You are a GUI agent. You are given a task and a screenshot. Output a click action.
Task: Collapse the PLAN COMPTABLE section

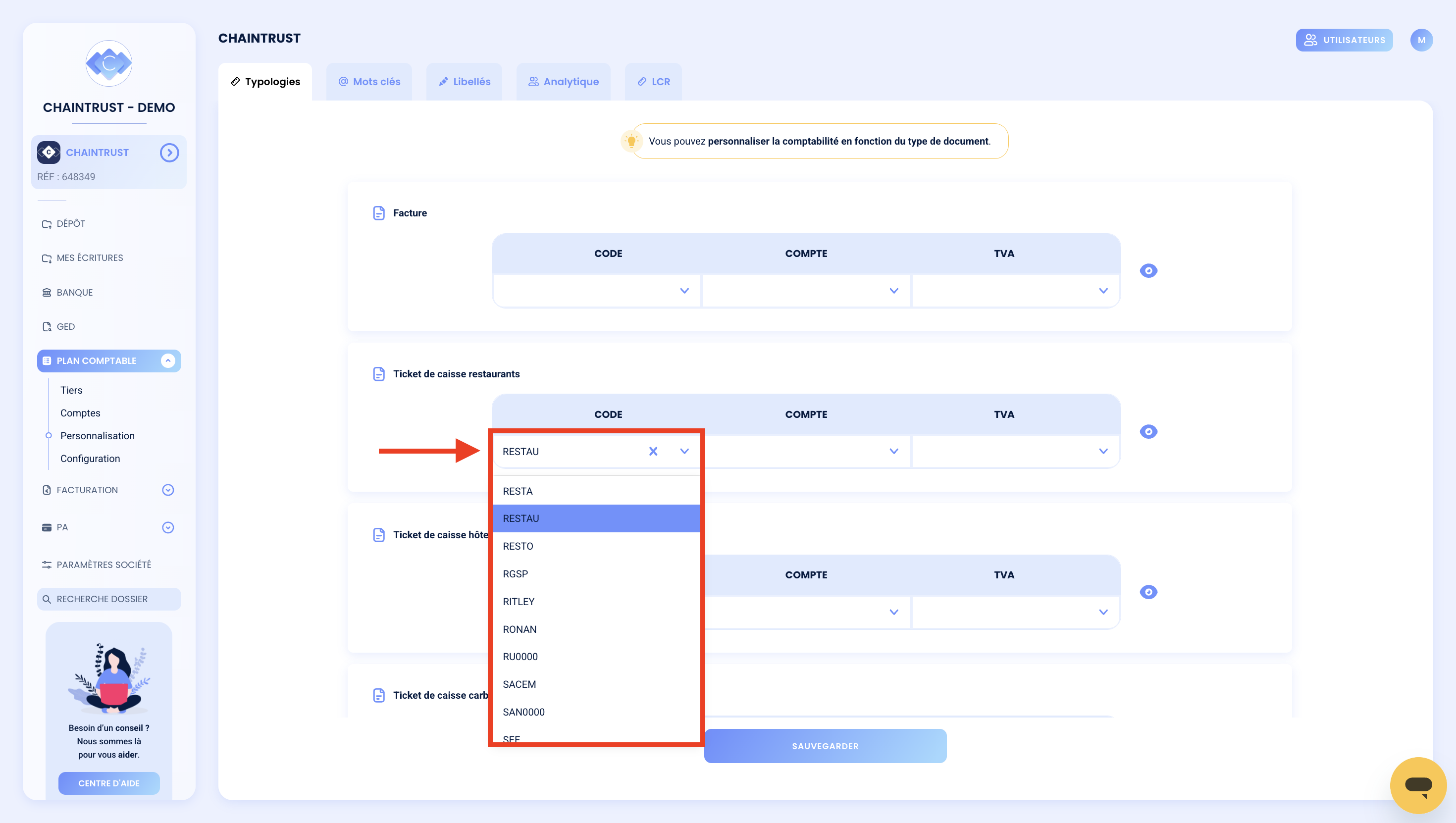167,360
